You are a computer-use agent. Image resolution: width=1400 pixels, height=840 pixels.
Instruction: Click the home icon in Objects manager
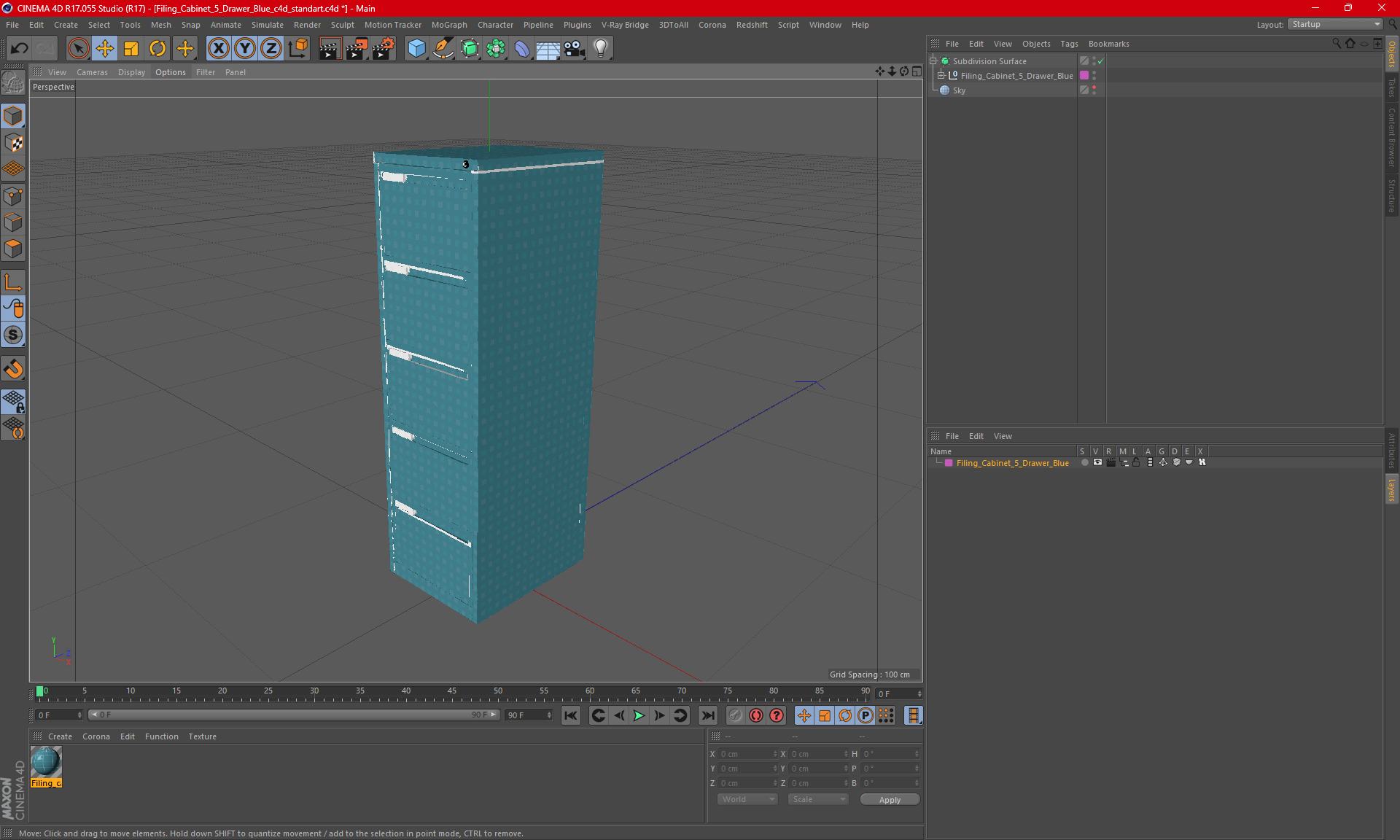point(1350,44)
